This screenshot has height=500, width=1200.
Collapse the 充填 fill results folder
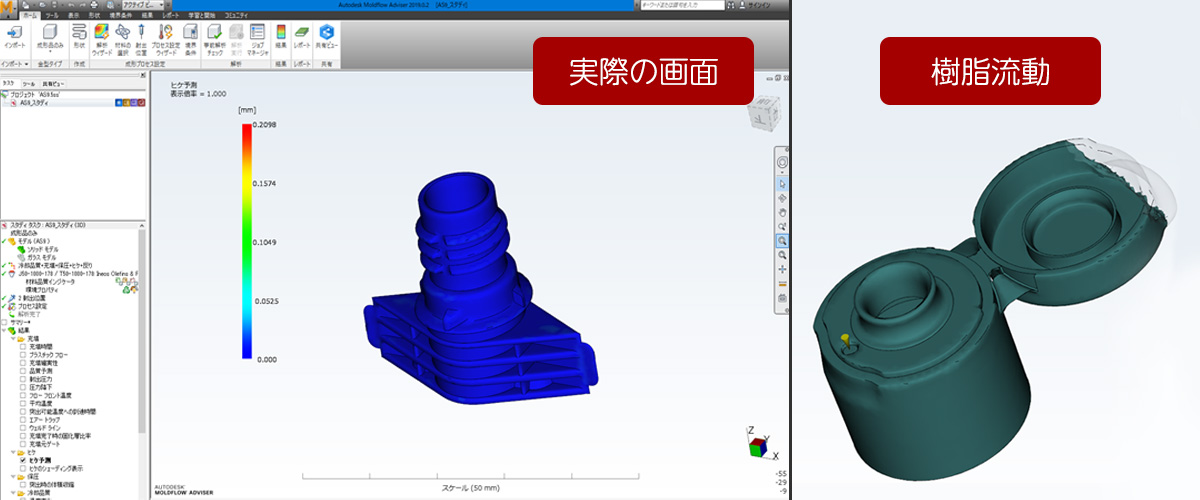coord(14,338)
